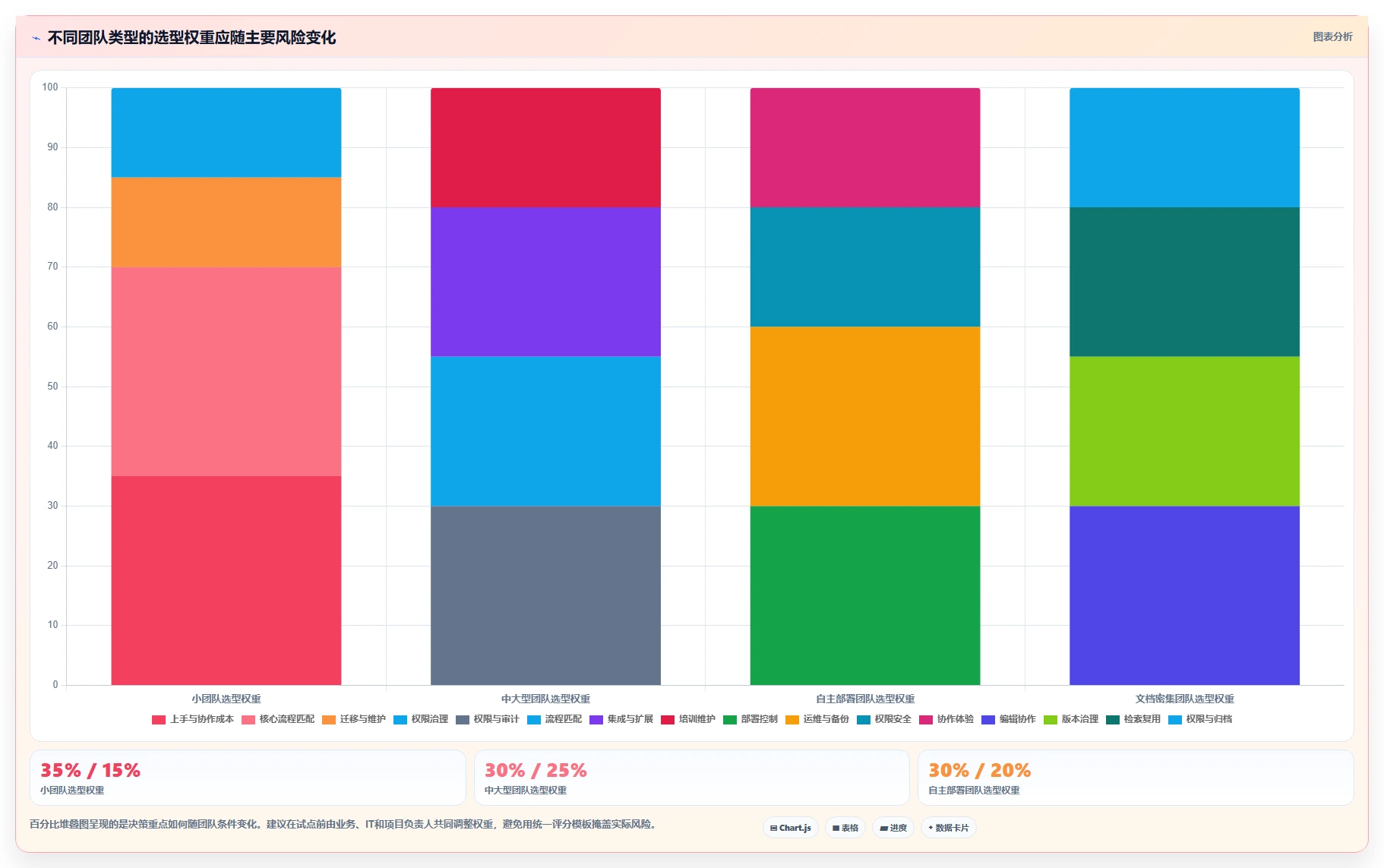Click the small icon before the chart title
The image size is (1384, 868).
pyautogui.click(x=36, y=38)
